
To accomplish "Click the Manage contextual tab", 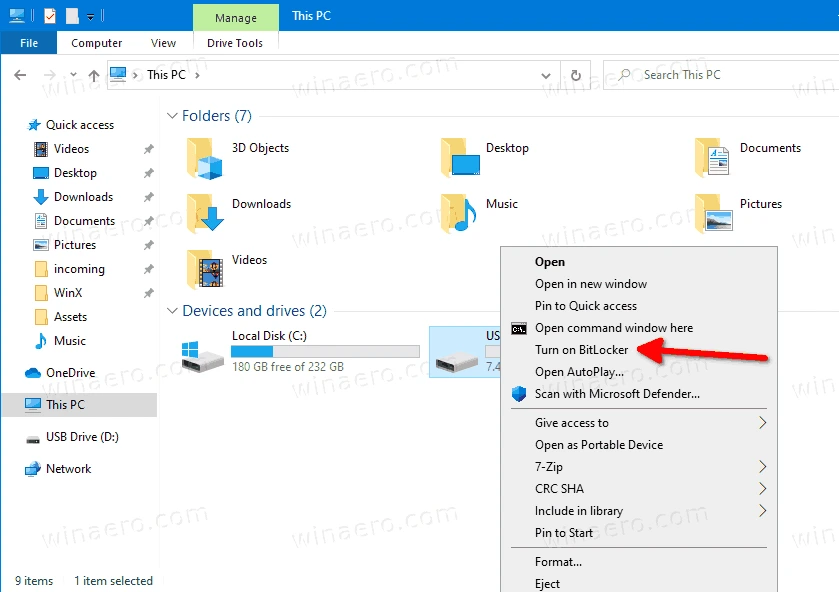I will (x=236, y=18).
